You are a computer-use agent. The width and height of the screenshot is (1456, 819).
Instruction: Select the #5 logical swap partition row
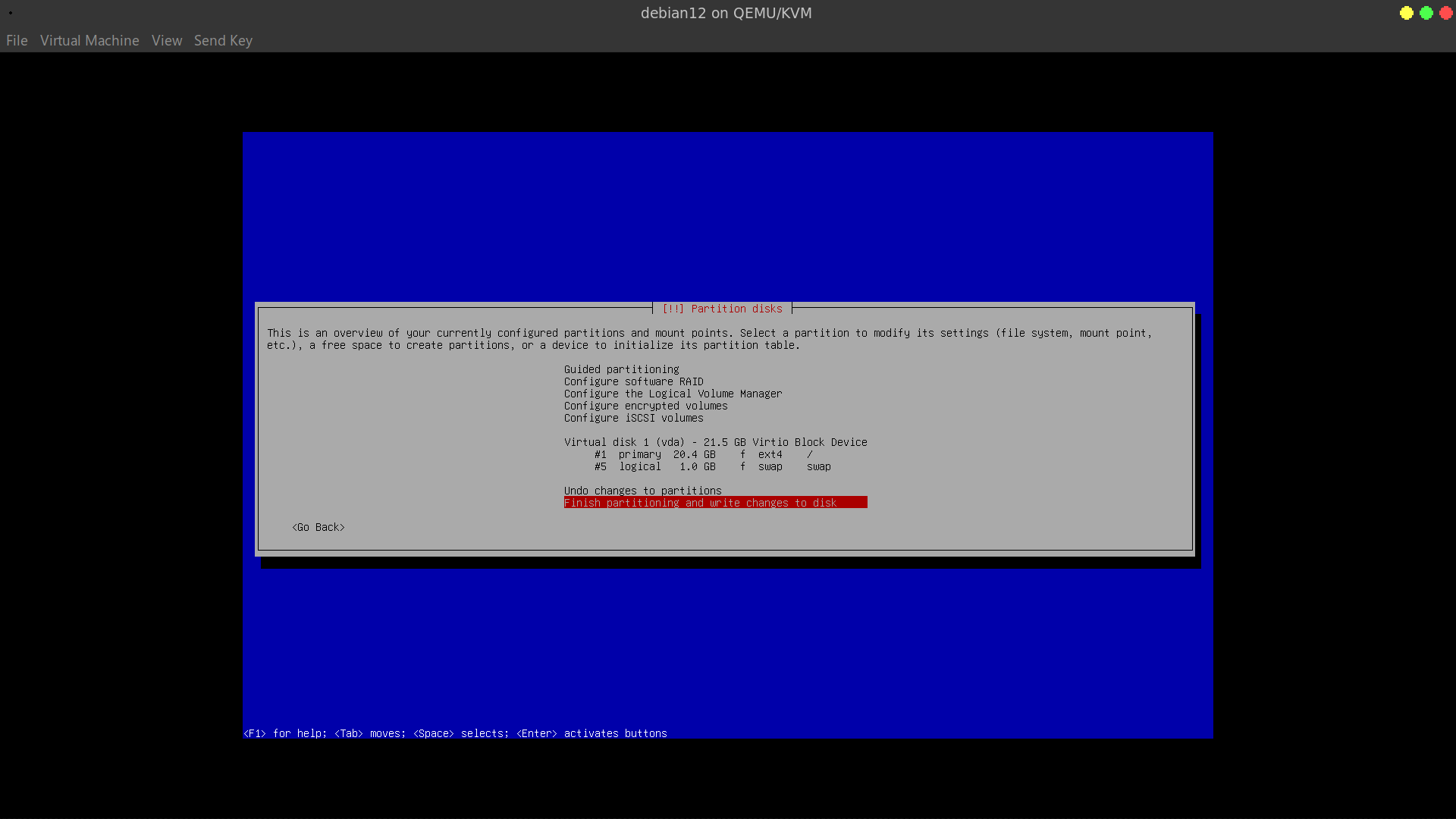click(715, 466)
